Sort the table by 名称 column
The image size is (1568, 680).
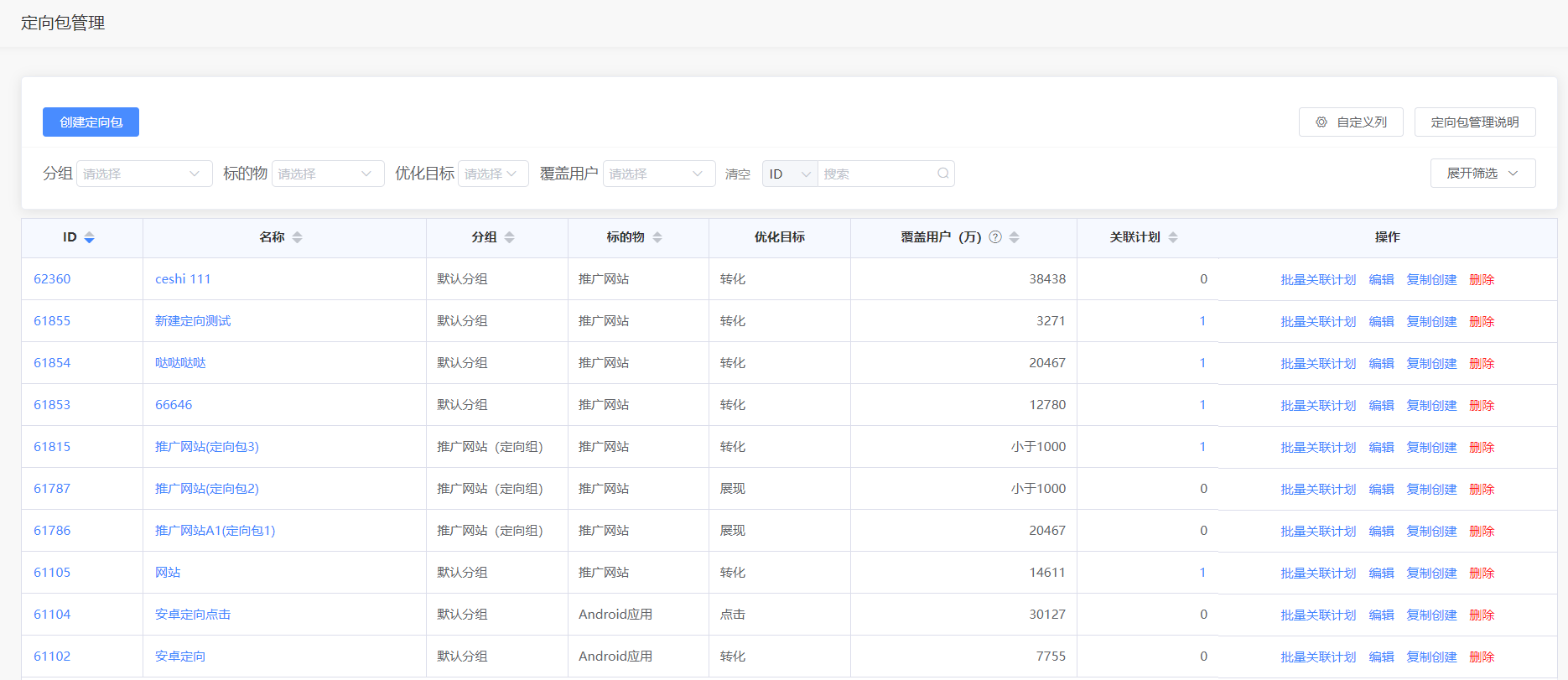(x=297, y=237)
